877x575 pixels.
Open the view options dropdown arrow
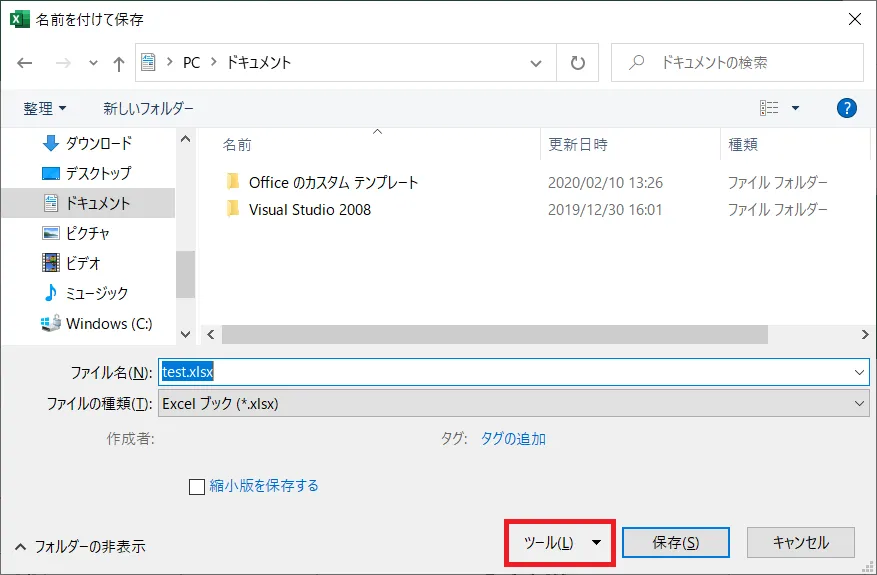(x=795, y=108)
